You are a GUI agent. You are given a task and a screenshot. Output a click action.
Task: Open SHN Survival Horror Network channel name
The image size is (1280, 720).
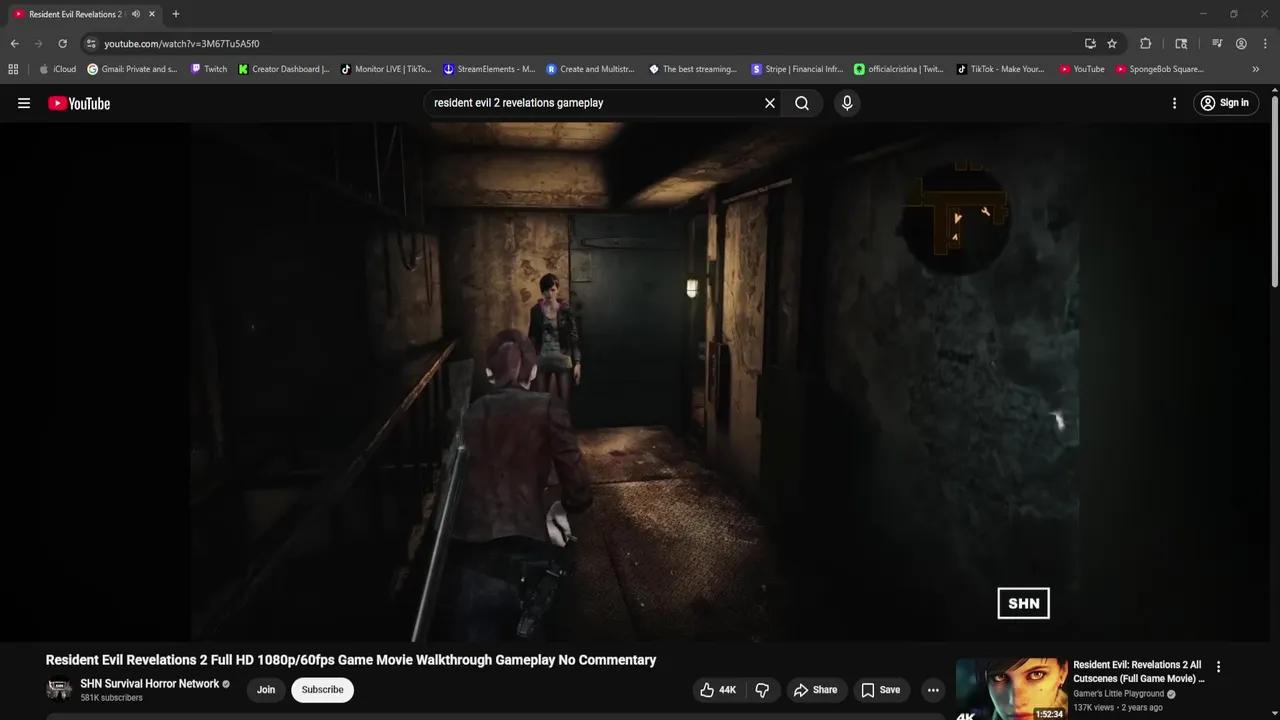coord(150,684)
